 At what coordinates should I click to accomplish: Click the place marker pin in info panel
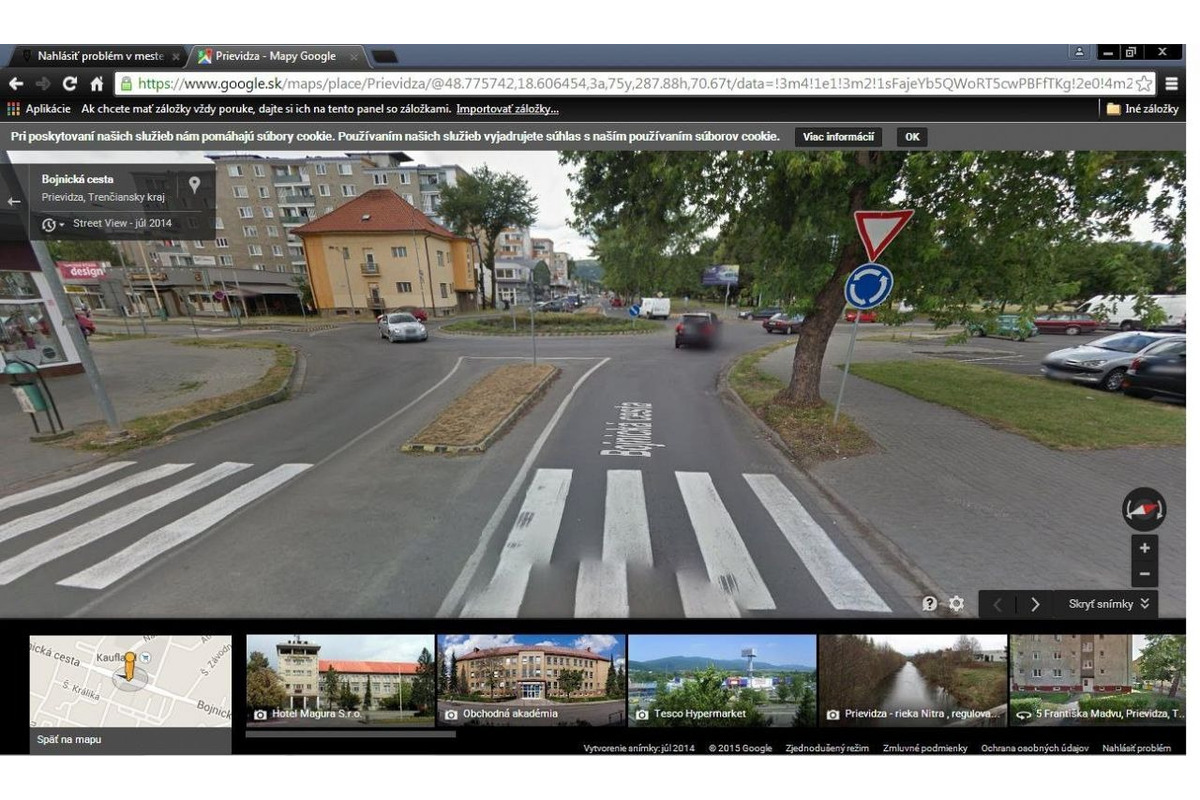[x=194, y=185]
